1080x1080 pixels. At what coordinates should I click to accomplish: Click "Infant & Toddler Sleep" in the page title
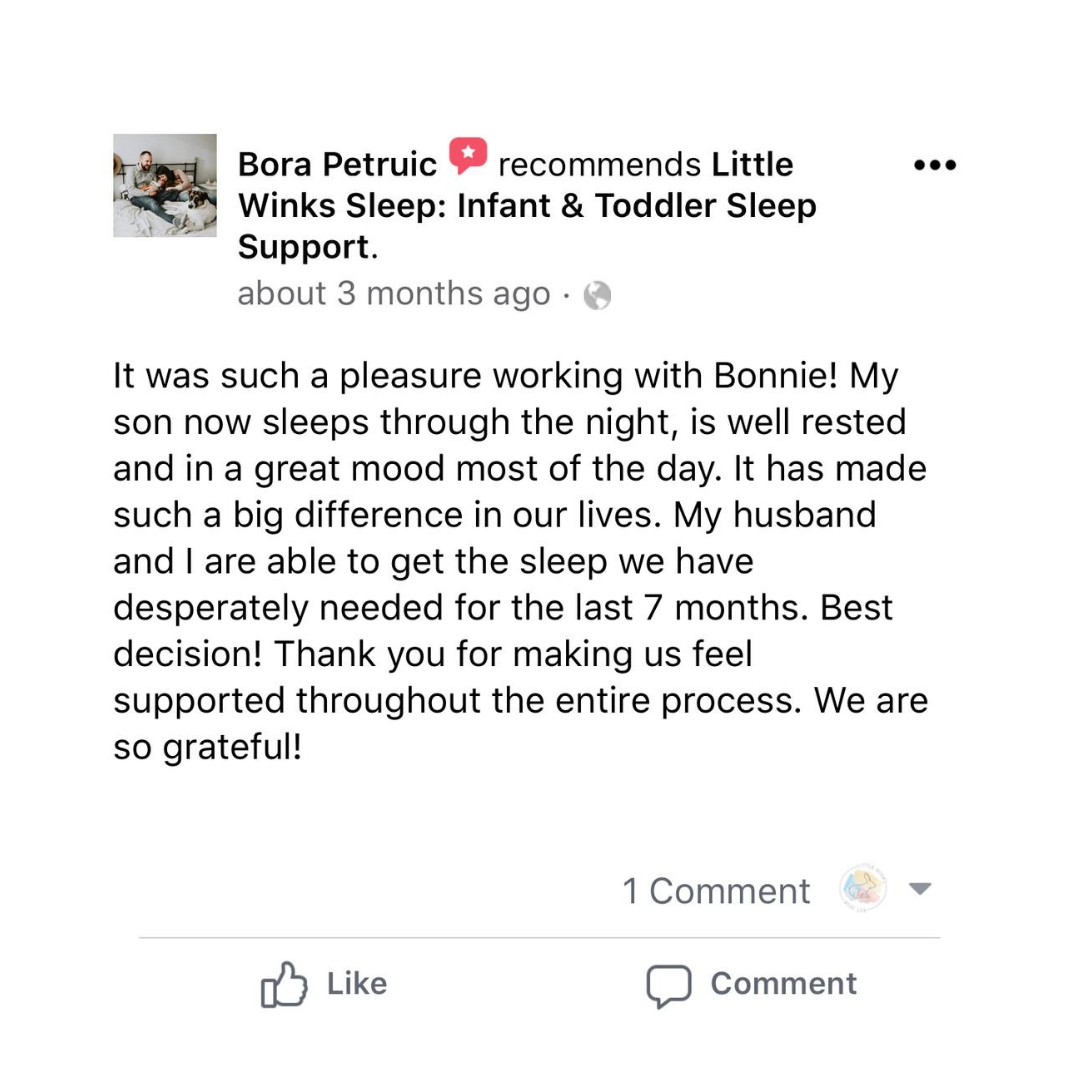(x=637, y=206)
